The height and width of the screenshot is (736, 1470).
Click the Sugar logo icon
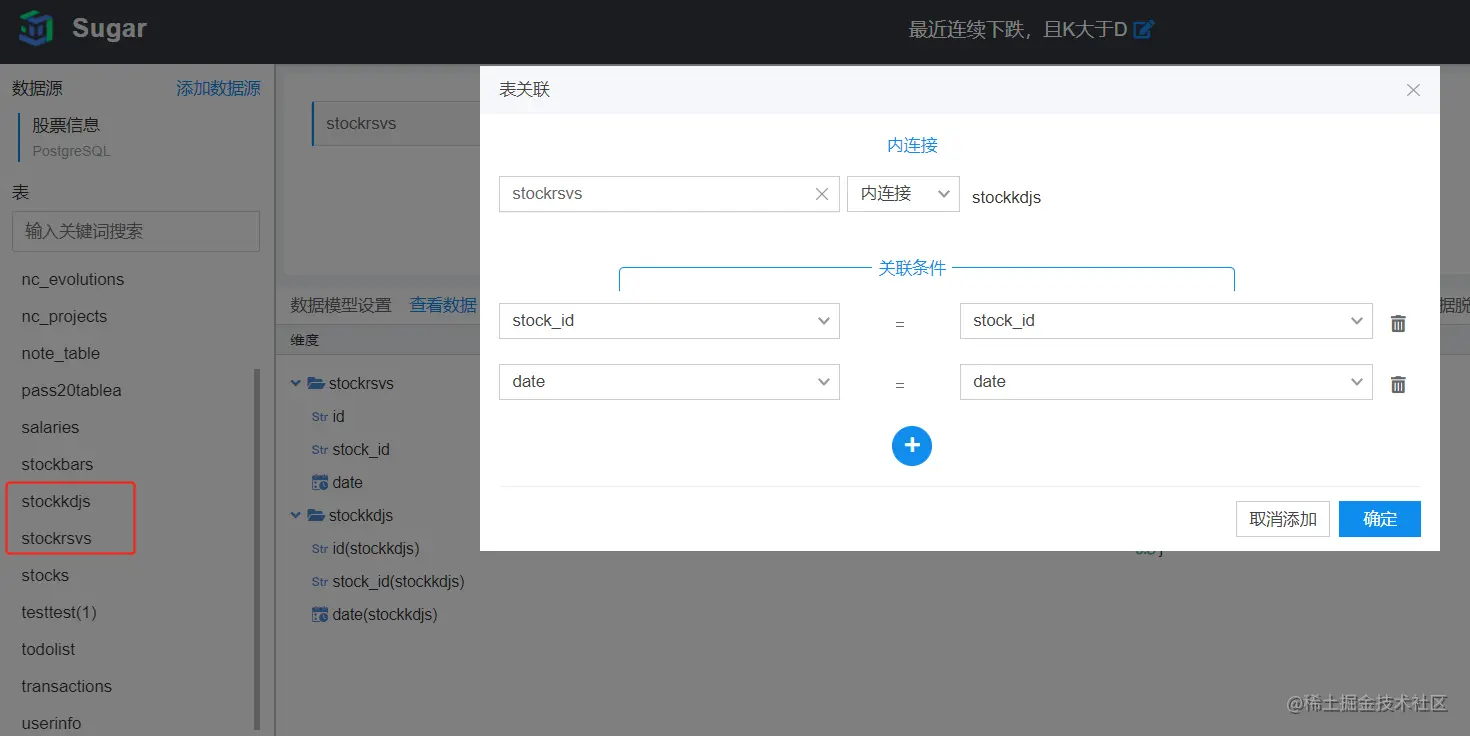tap(36, 28)
